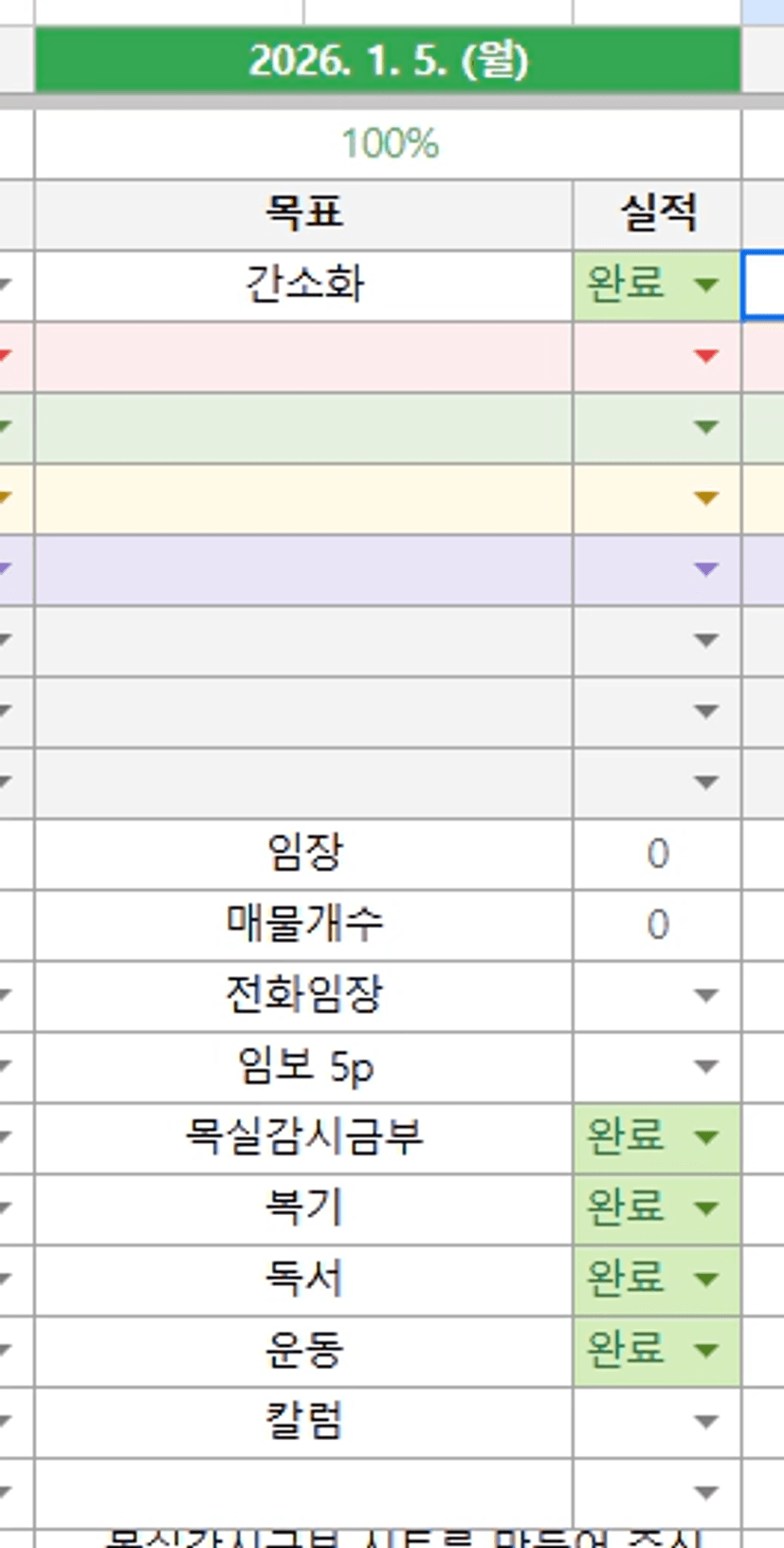Select the 실적 column header cell
This screenshot has height=1548, width=784.
click(657, 213)
